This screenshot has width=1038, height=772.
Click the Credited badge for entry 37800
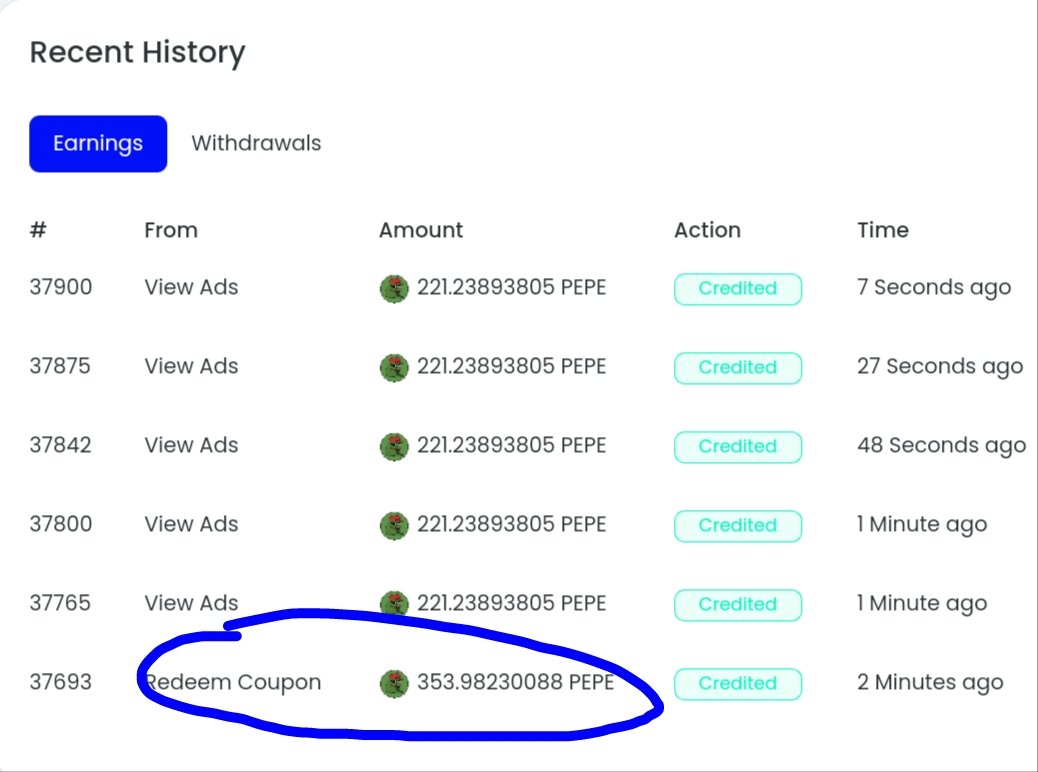coord(737,525)
